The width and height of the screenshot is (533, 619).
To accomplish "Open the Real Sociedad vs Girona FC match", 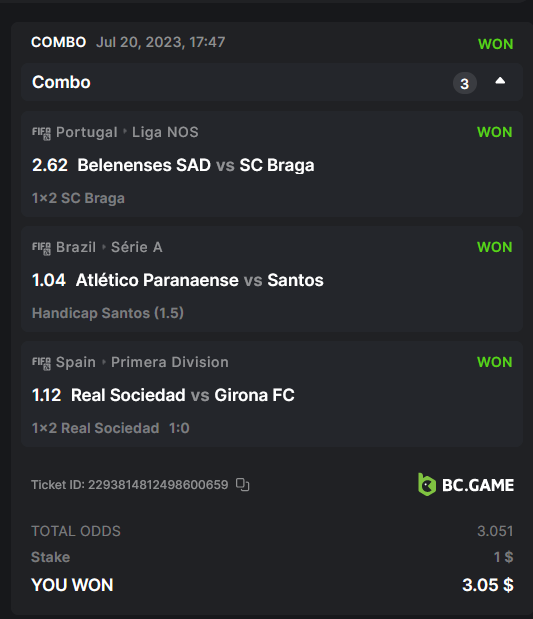I will click(x=183, y=395).
